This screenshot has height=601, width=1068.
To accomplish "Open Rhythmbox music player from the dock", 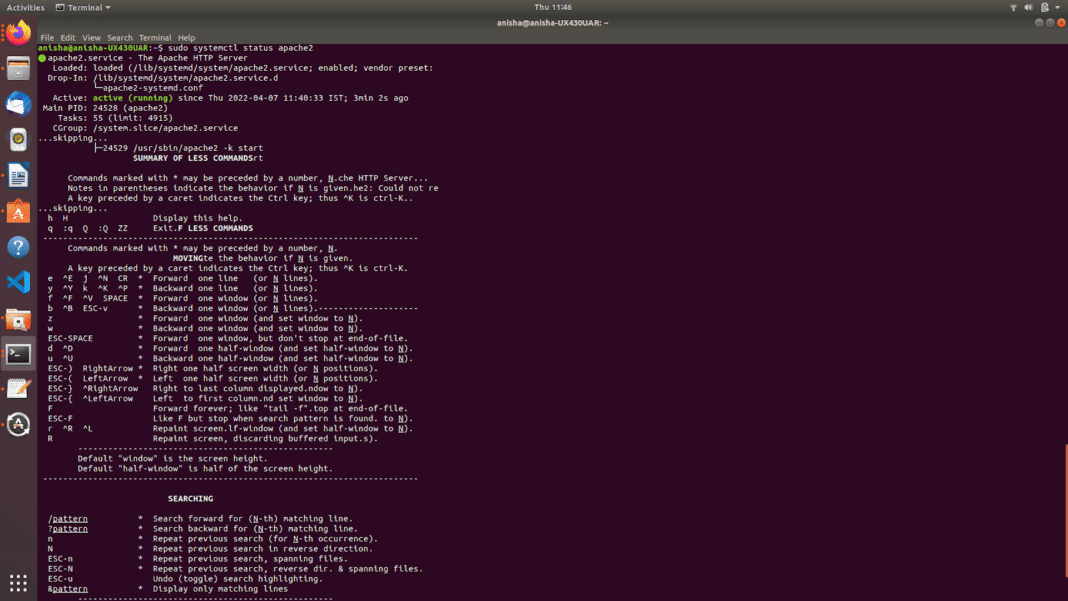I will point(17,139).
